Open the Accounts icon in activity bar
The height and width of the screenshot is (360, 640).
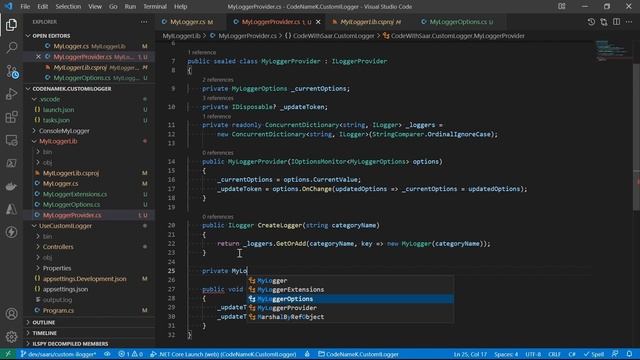click(11, 313)
